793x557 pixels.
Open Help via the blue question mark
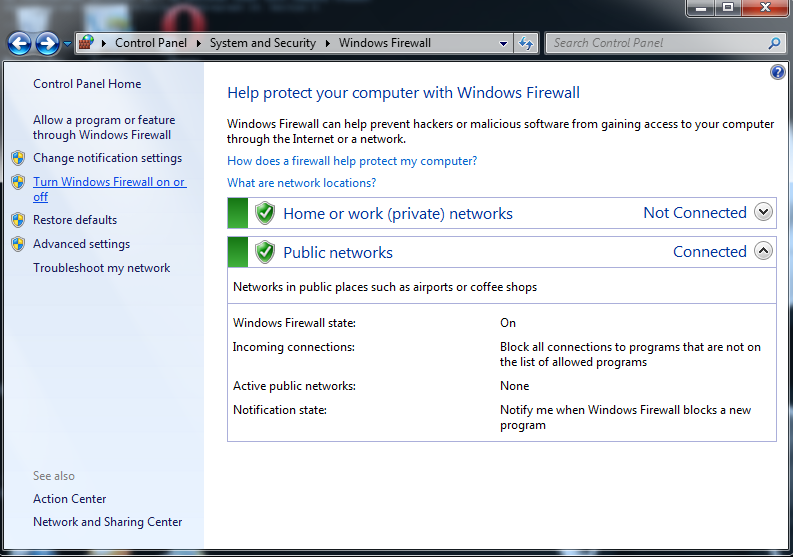pos(778,72)
